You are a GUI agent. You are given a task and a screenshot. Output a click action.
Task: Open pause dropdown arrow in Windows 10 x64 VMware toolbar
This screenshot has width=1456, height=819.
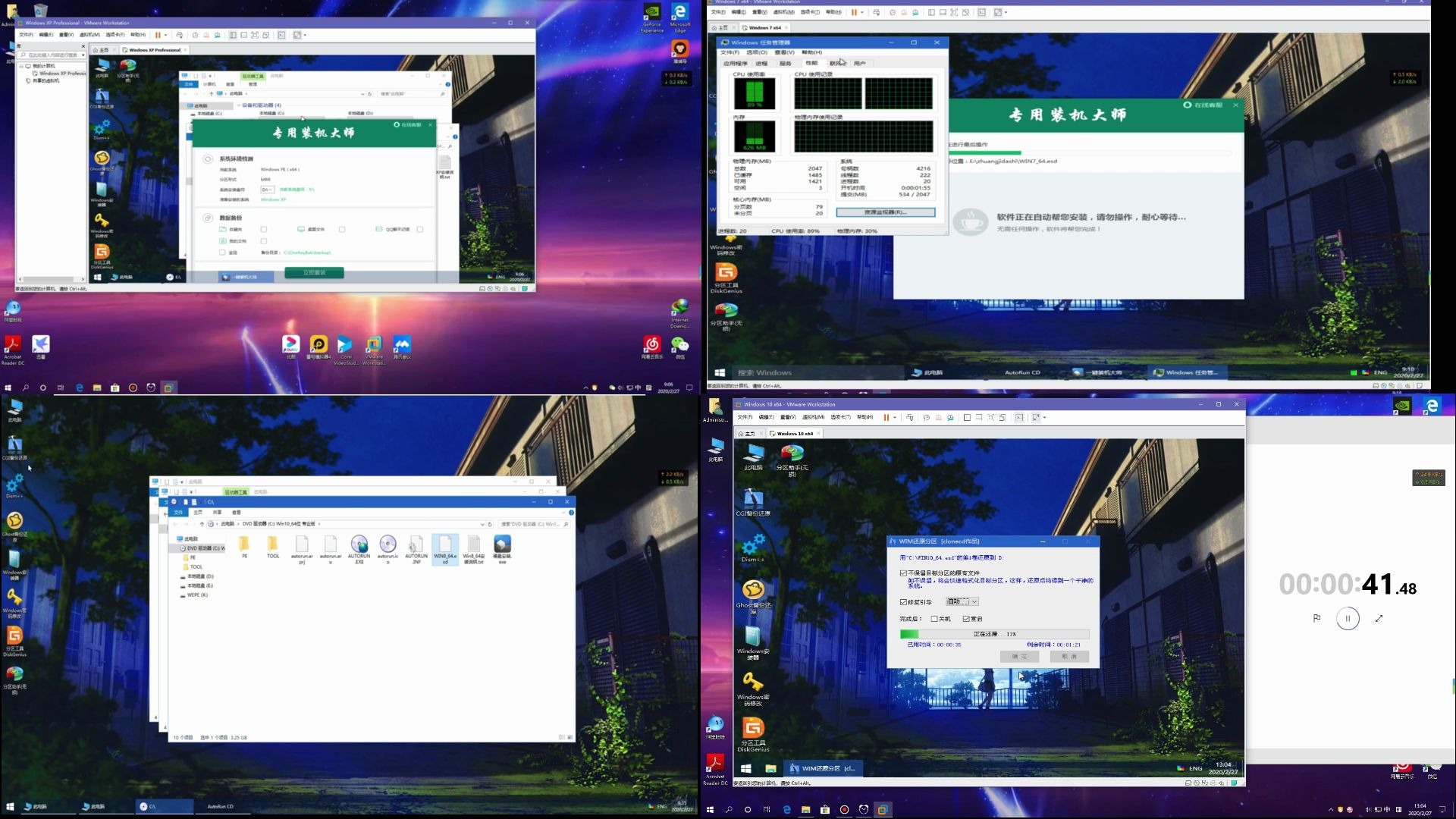(x=895, y=417)
